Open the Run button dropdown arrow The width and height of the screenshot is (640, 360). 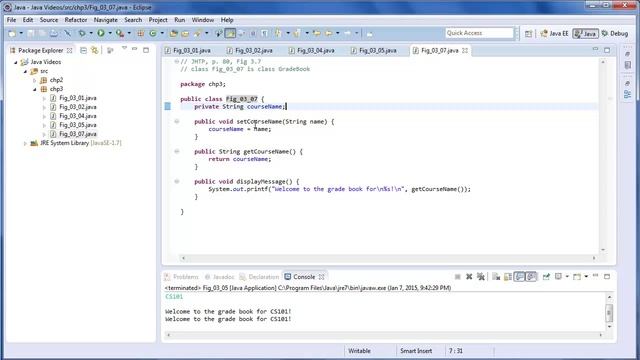pyautogui.click(x=110, y=33)
